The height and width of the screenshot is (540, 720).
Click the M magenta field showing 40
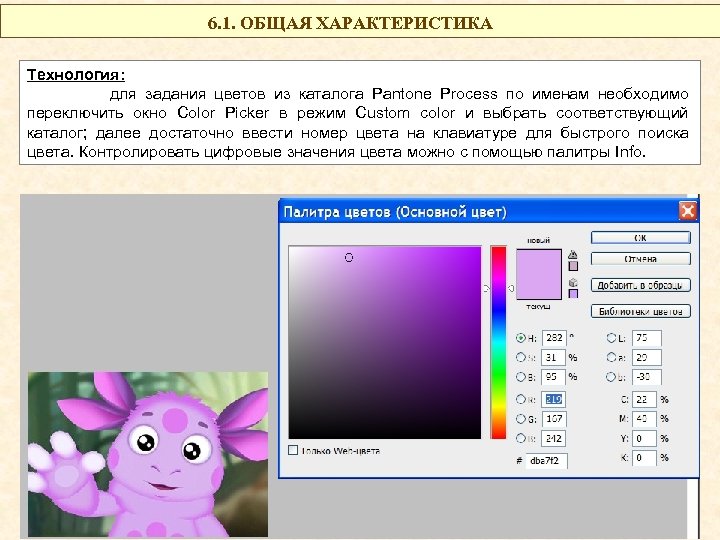tap(644, 419)
